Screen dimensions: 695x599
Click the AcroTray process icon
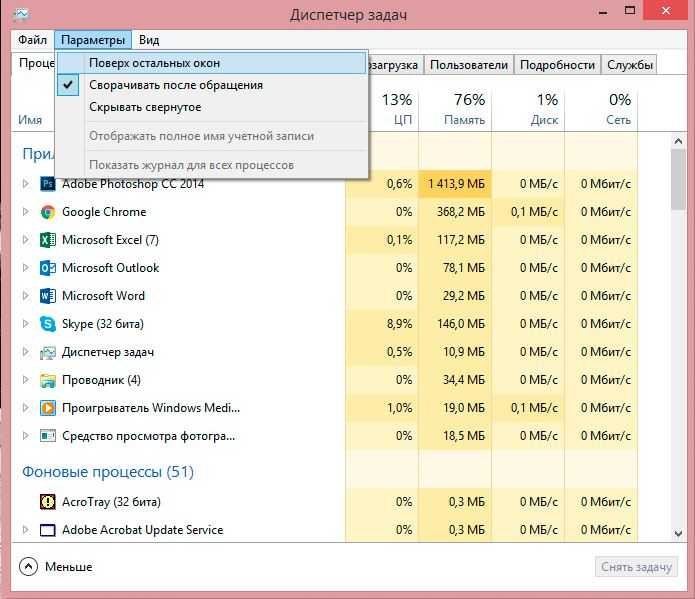(48, 501)
